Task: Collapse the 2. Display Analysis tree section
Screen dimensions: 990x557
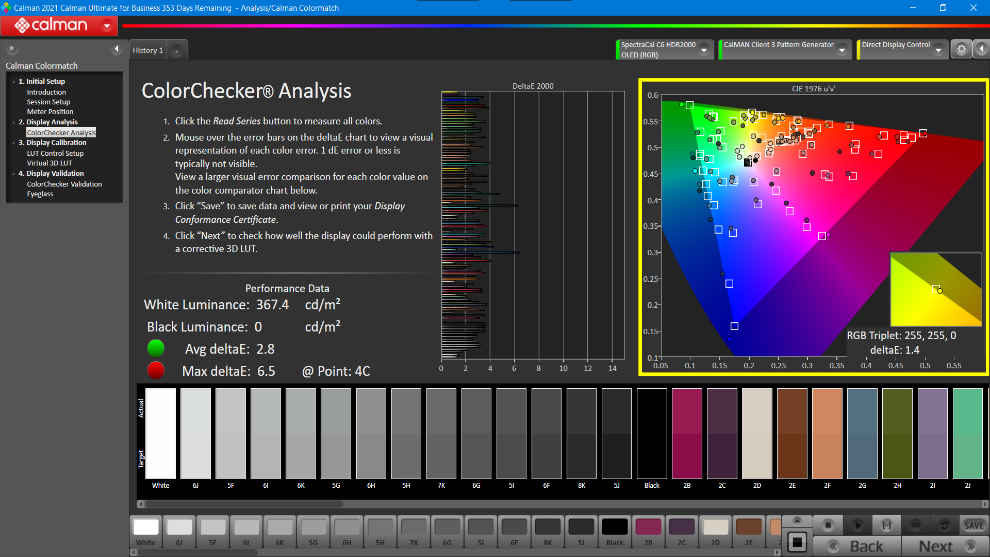Action: click(x=13, y=122)
